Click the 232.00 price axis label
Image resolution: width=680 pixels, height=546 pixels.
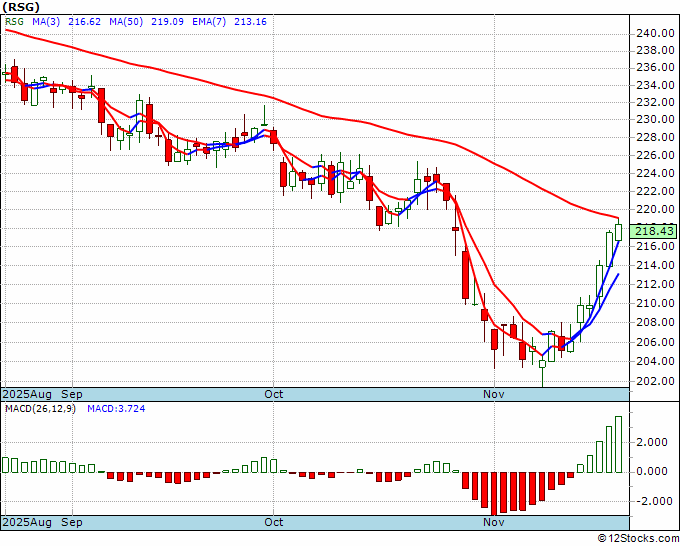(655, 102)
